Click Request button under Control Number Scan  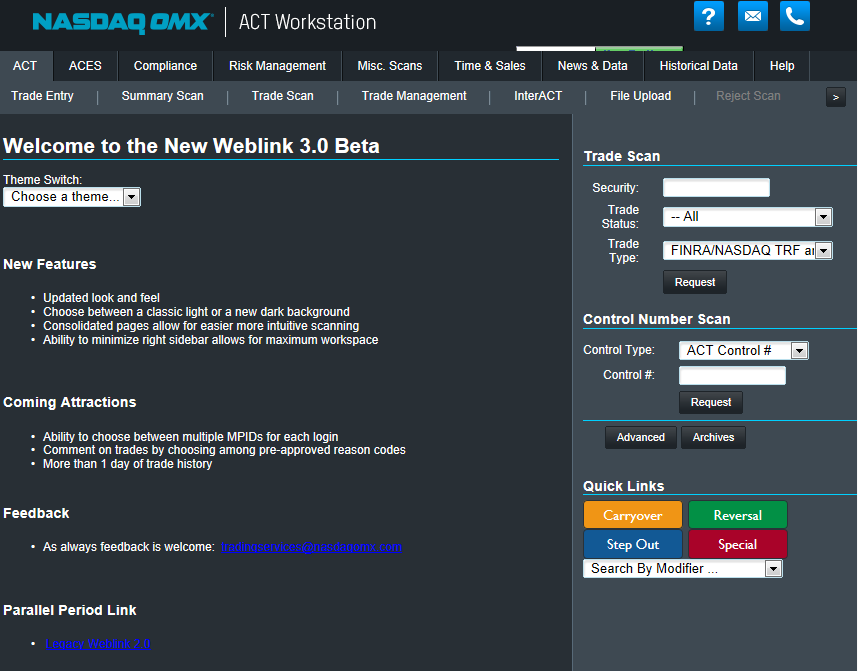point(711,402)
